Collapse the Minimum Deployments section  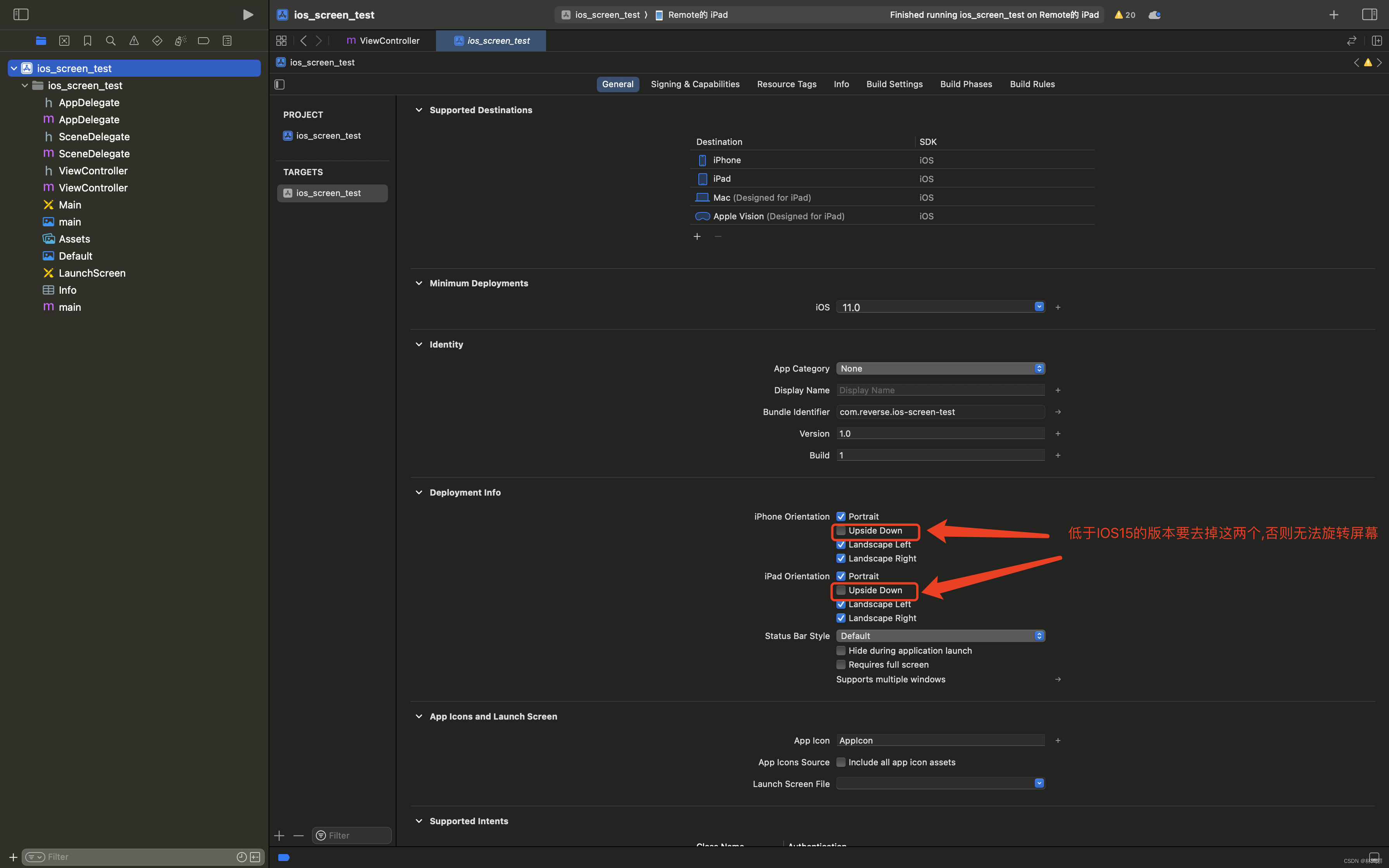click(x=419, y=284)
